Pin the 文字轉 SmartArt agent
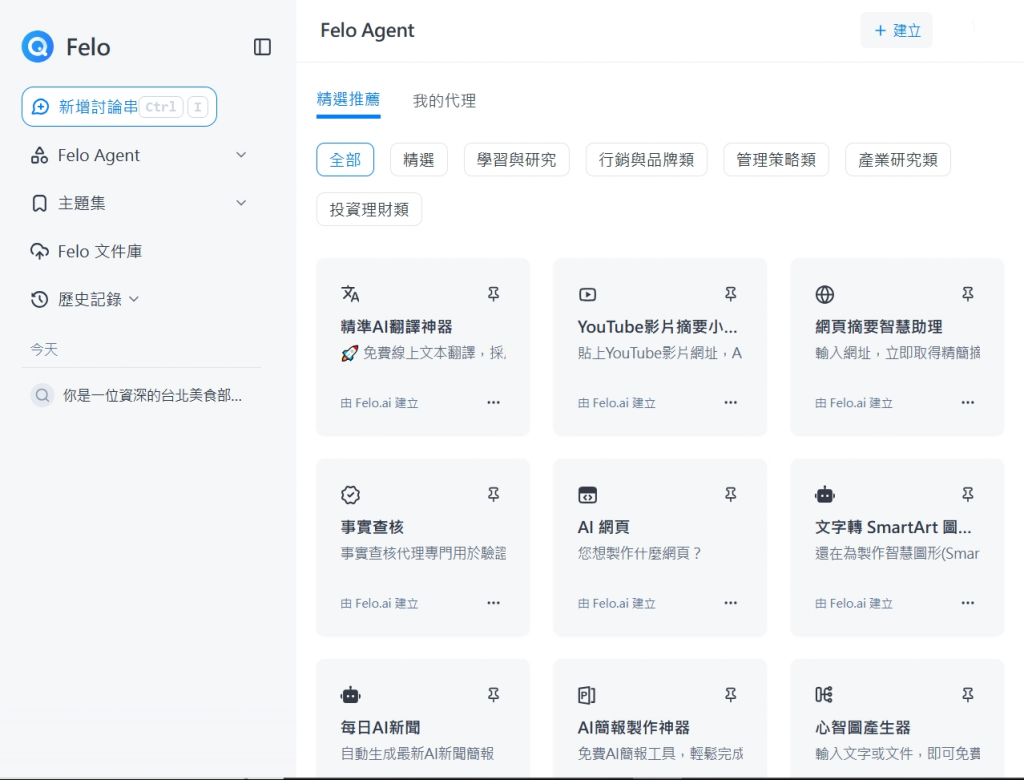This screenshot has width=1024, height=780. click(968, 495)
